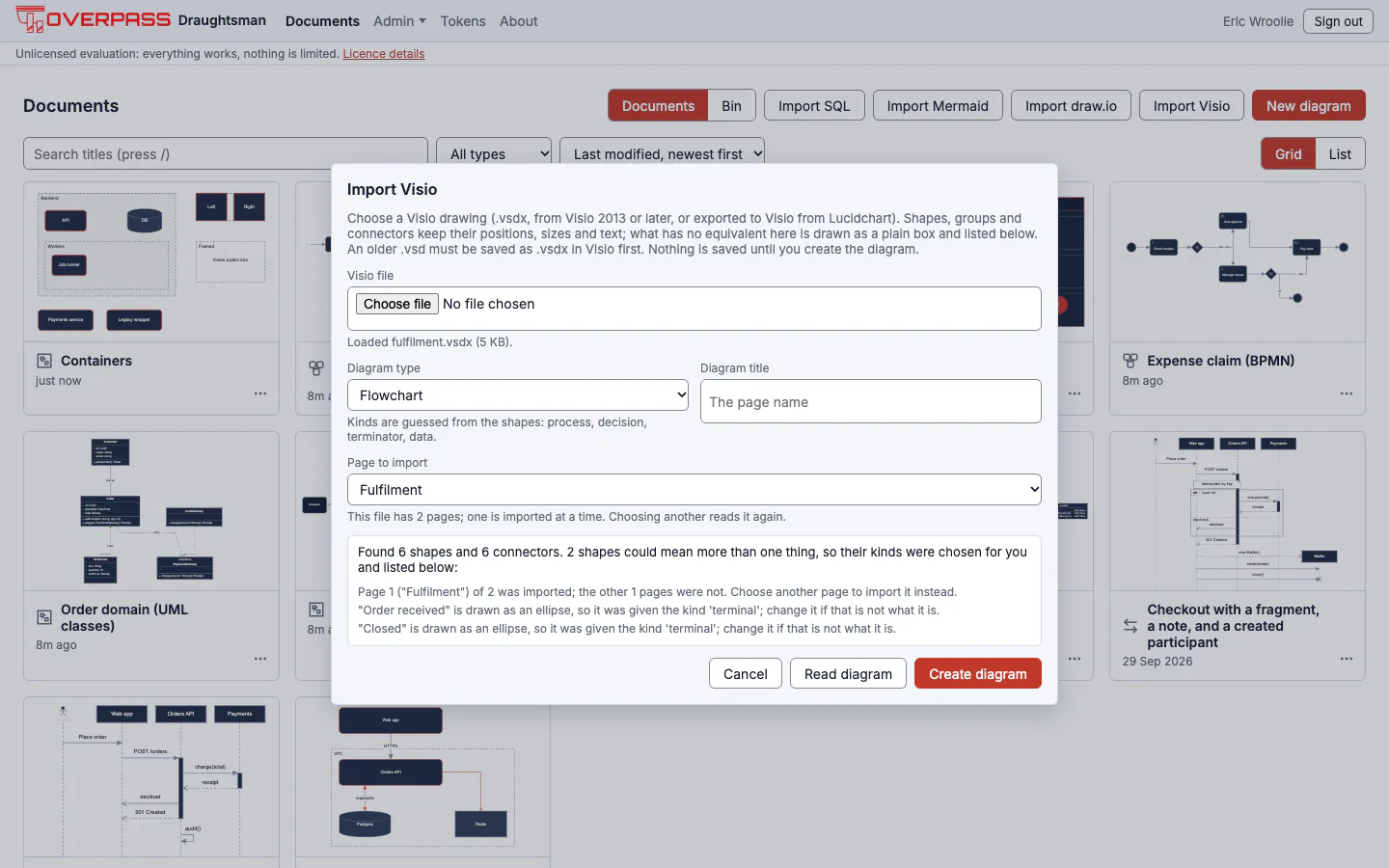Open the Containers diagram thumbnail

(151, 261)
